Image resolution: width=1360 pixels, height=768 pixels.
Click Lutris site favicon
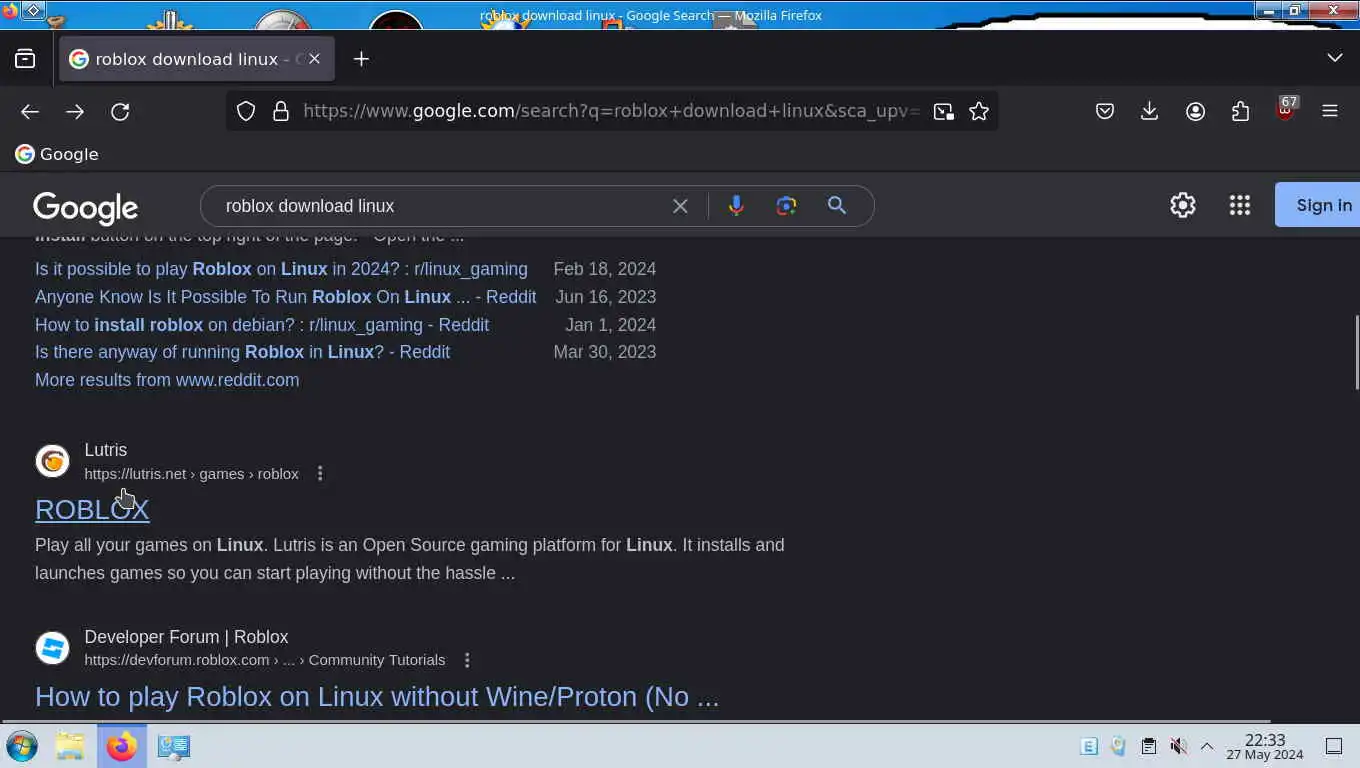(52, 461)
